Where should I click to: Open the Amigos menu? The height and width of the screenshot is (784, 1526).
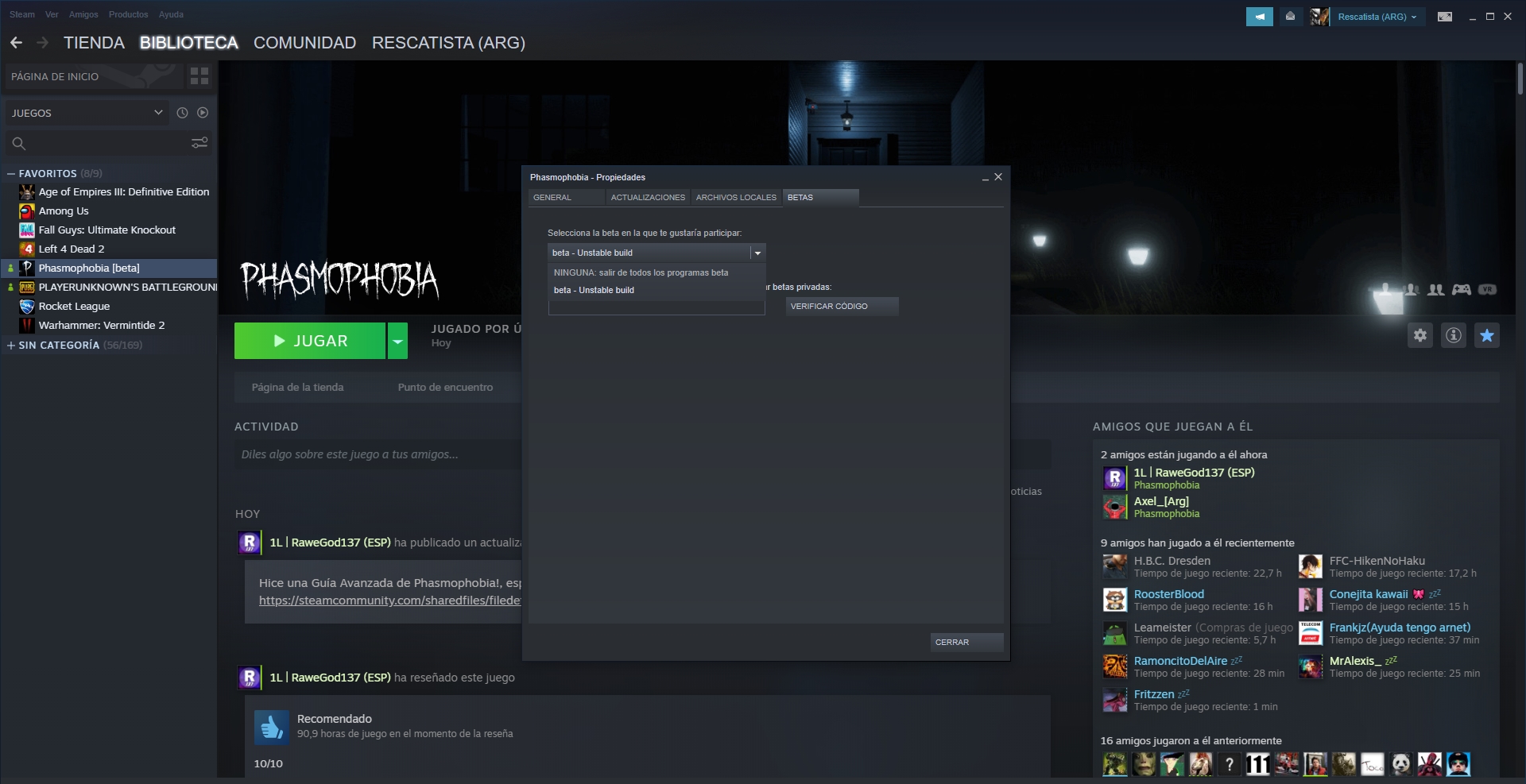click(83, 14)
